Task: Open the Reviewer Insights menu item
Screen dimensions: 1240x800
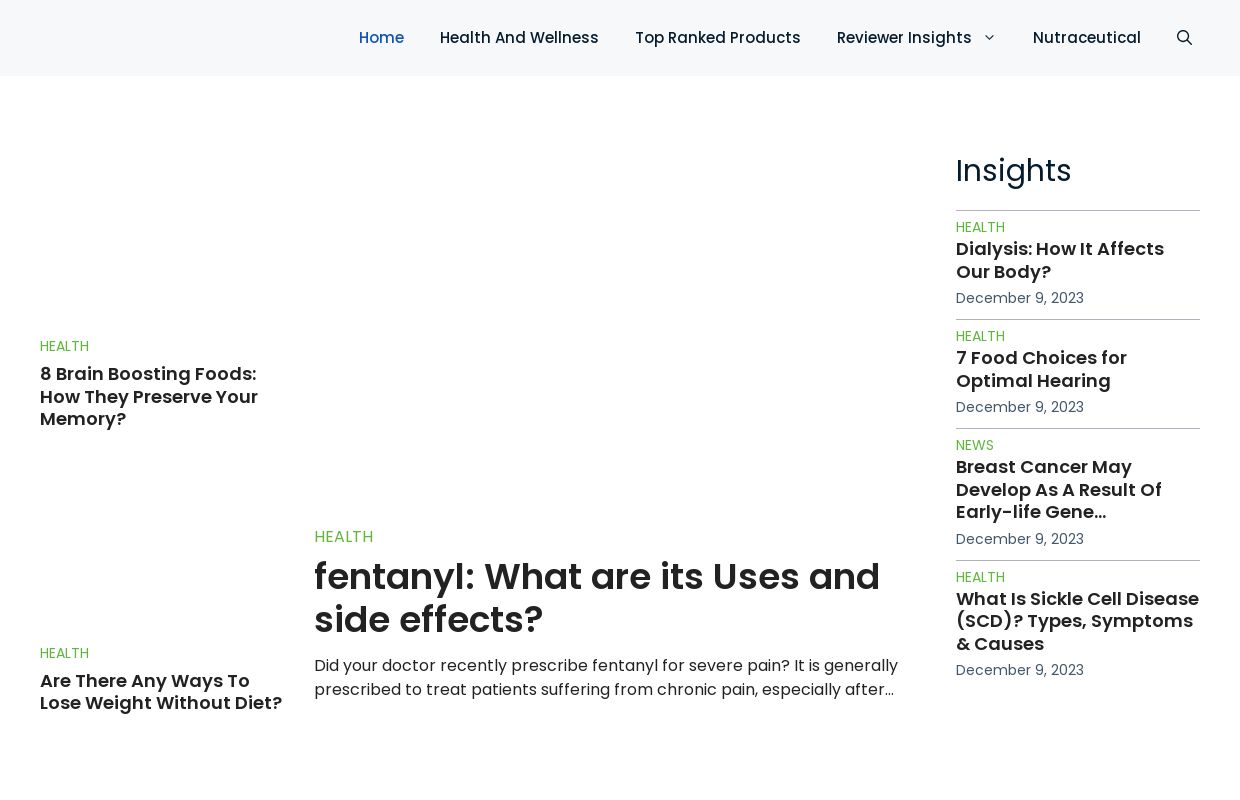Action: [x=903, y=38]
